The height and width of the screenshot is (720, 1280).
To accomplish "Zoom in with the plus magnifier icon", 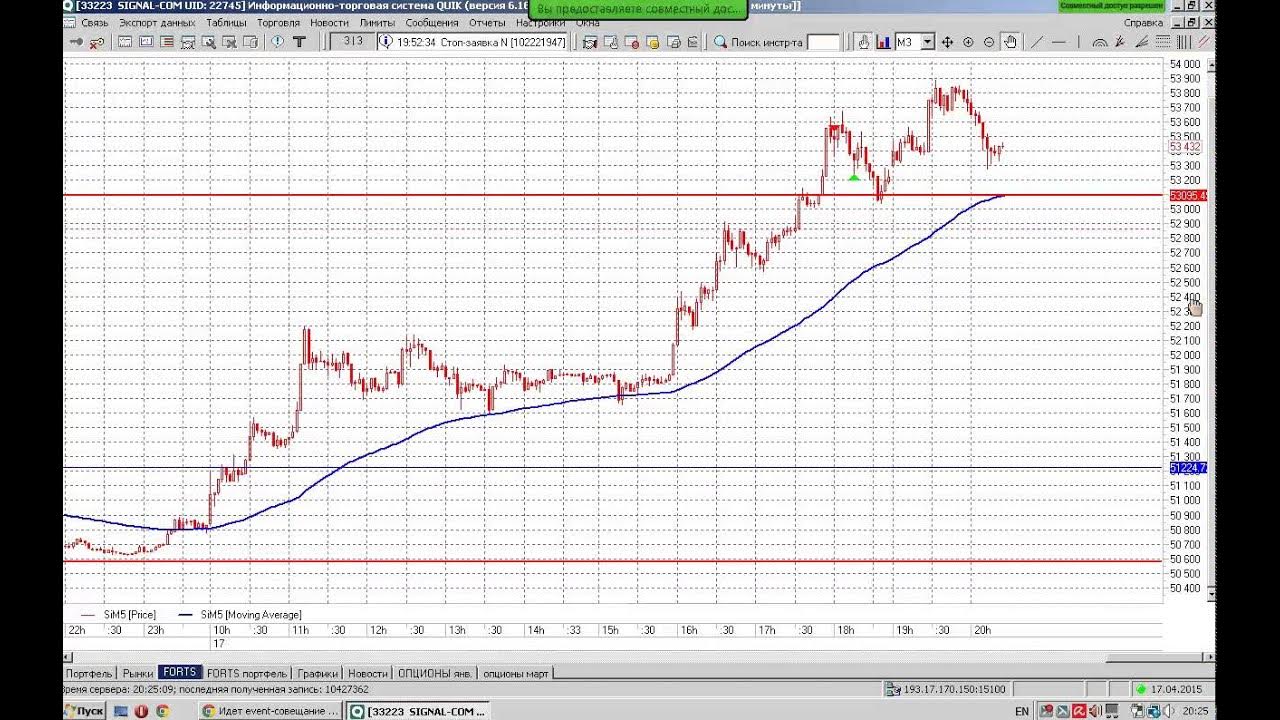I will (968, 42).
